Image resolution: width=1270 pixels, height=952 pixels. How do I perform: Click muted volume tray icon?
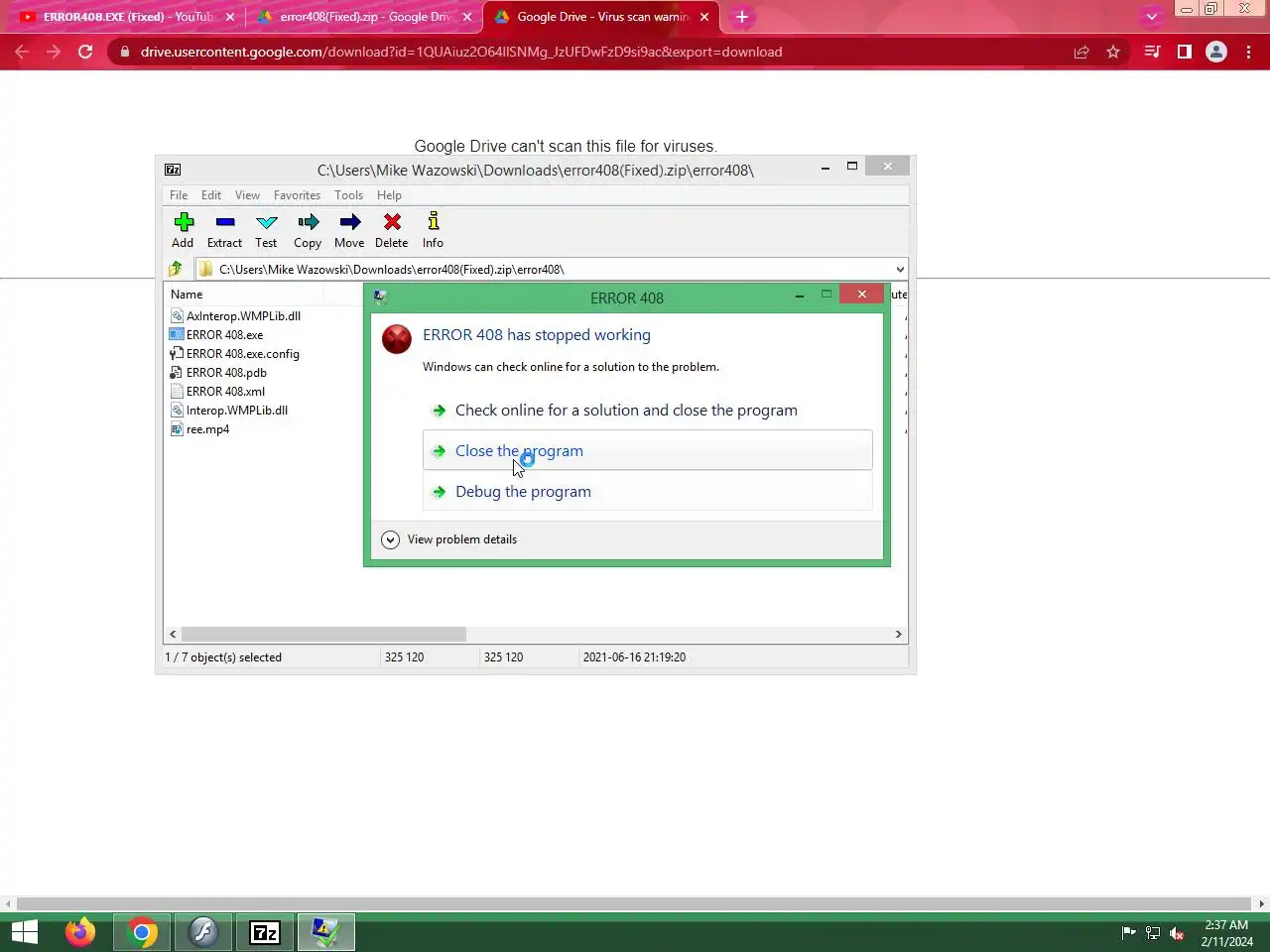pyautogui.click(x=1178, y=933)
